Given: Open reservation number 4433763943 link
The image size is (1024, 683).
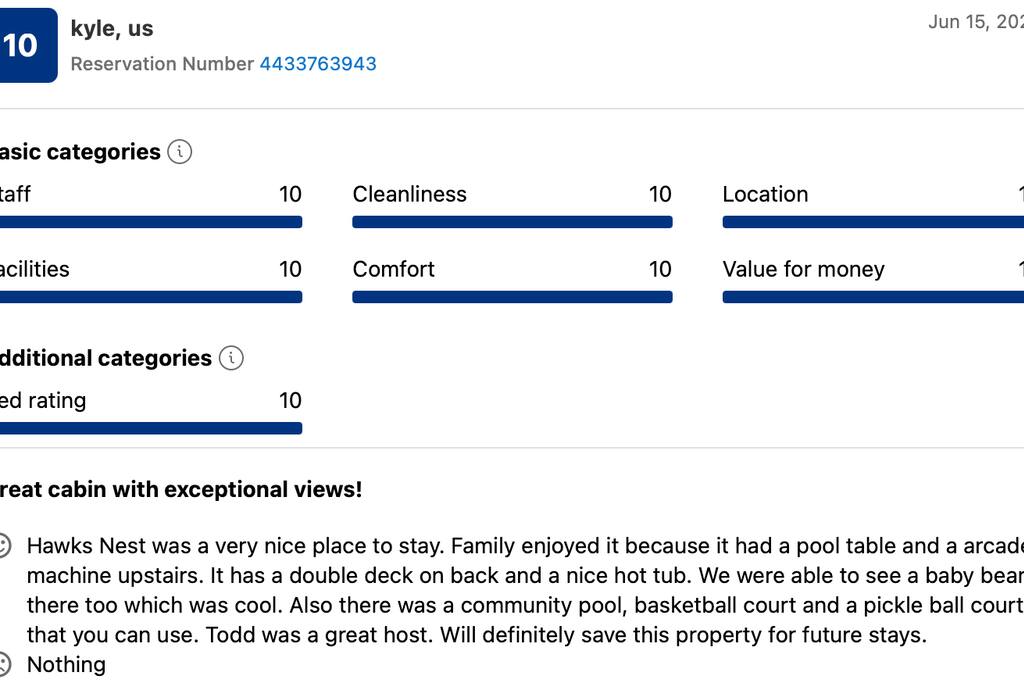Looking at the screenshot, I should click(x=318, y=64).
